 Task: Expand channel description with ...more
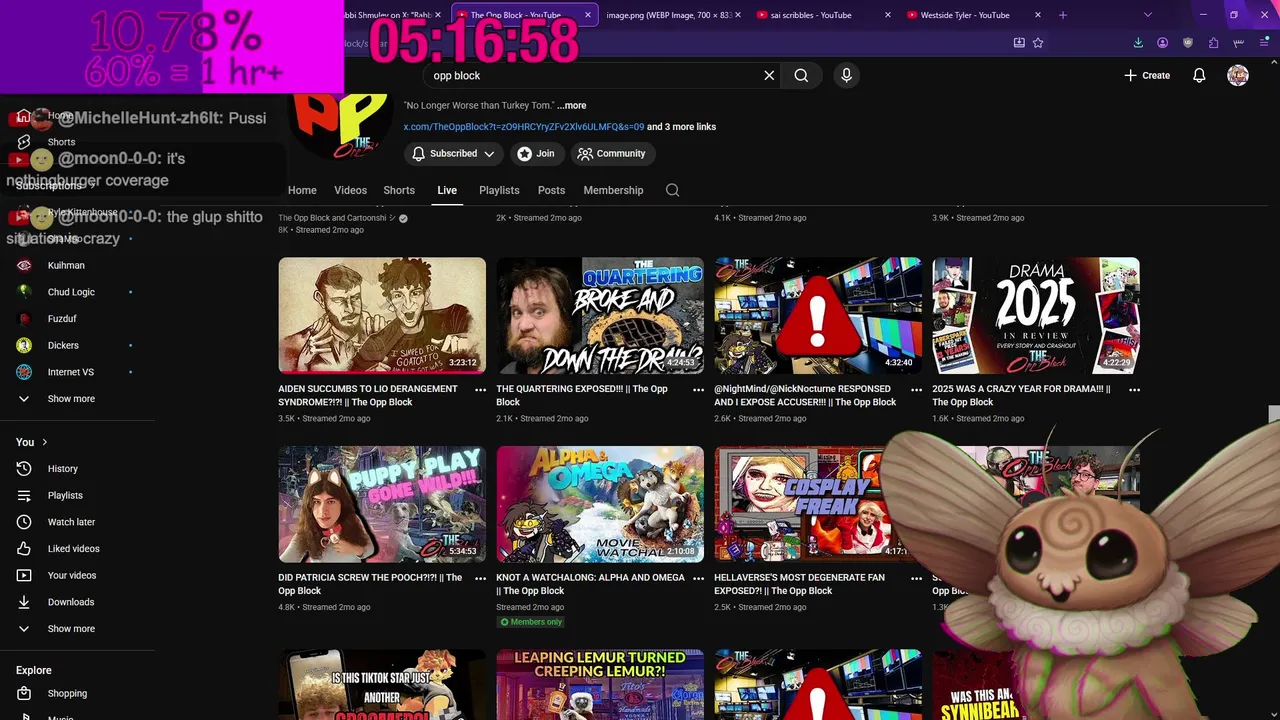coord(572,105)
